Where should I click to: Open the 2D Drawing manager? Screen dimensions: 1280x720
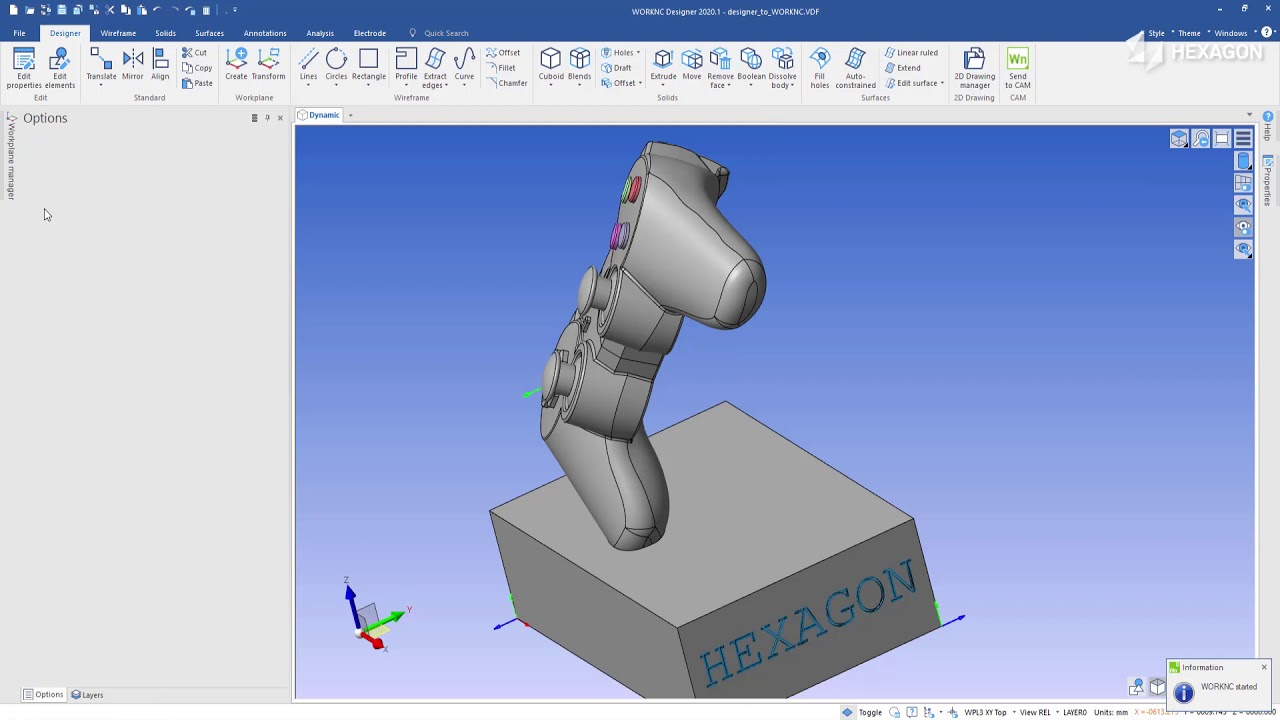[x=974, y=68]
